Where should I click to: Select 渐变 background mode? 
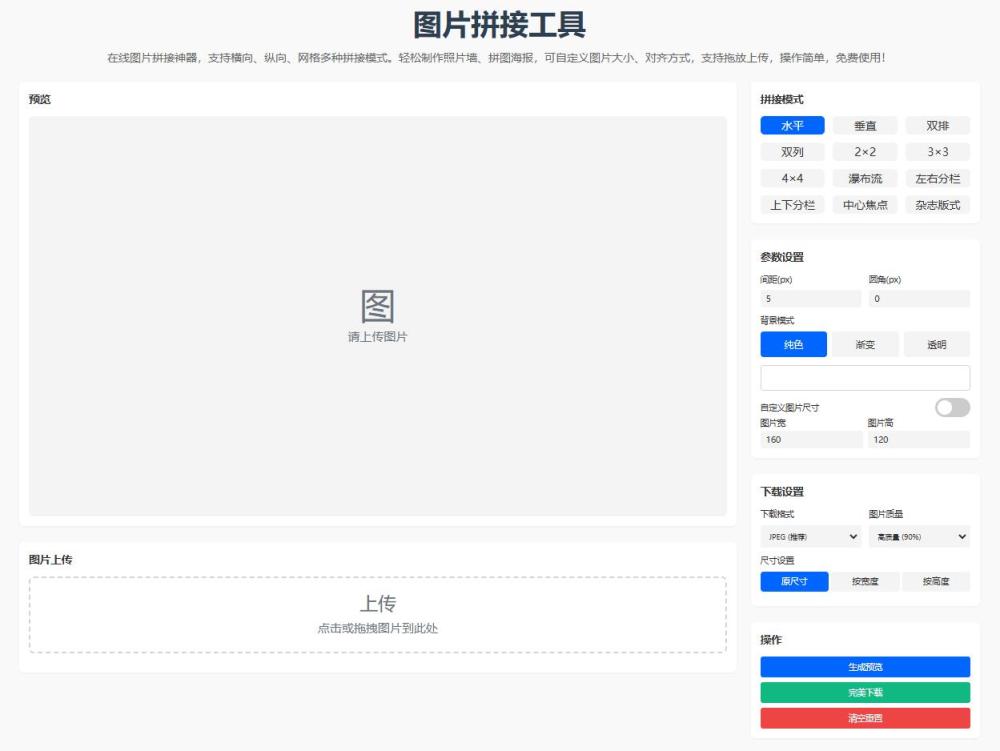(864, 344)
